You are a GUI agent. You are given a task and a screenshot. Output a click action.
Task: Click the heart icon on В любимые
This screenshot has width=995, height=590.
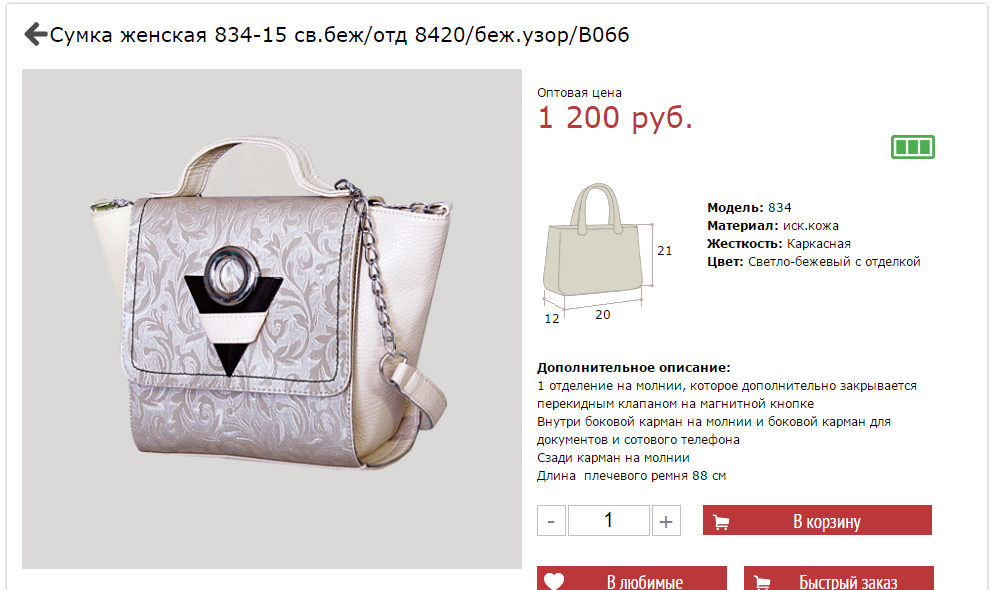click(554, 581)
